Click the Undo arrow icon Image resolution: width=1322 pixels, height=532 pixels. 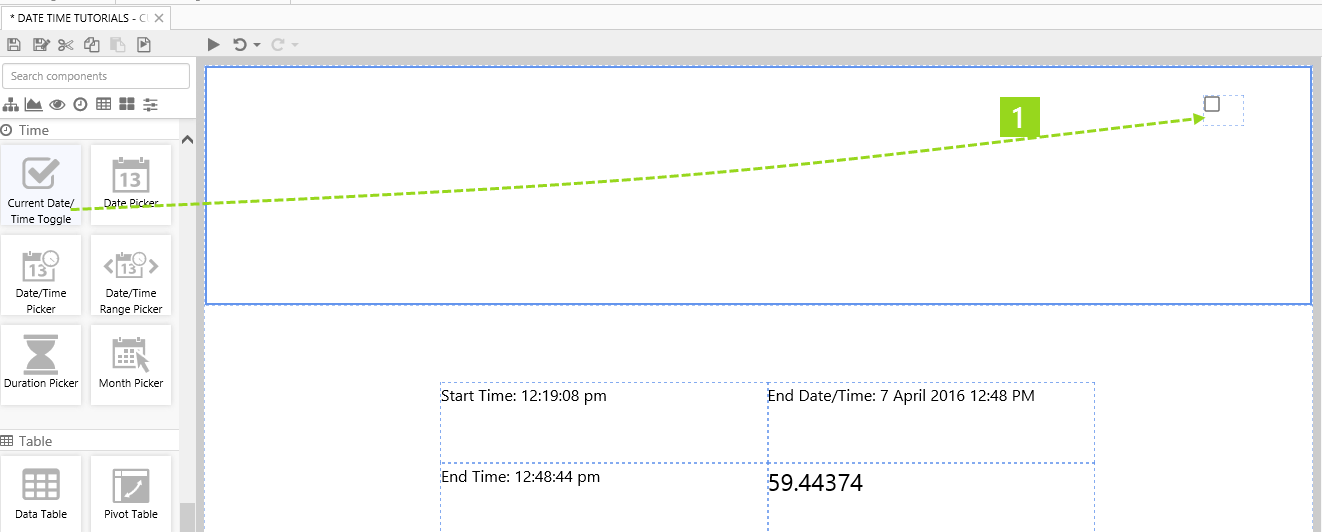tap(240, 45)
